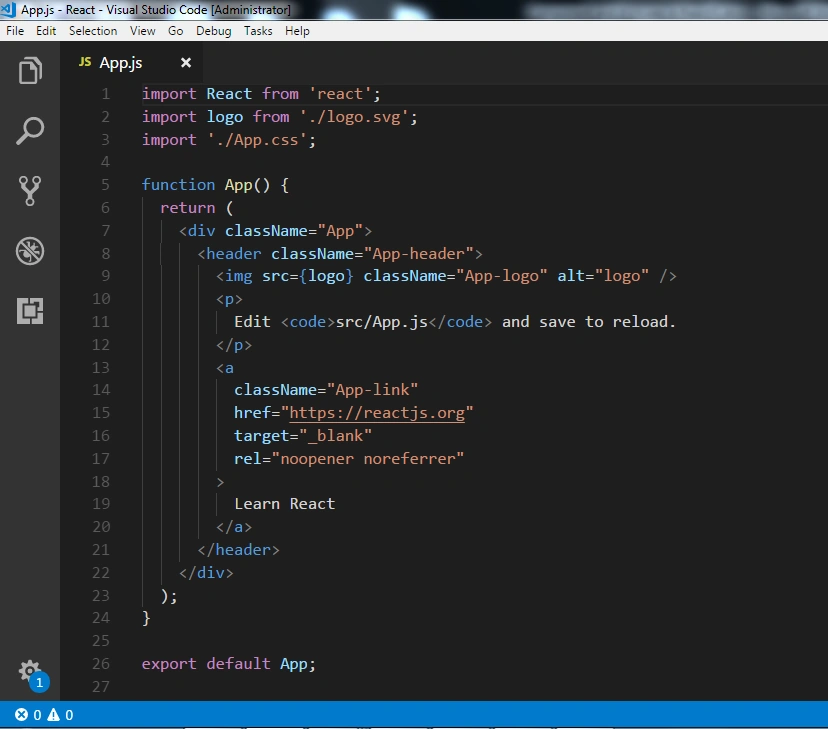This screenshot has height=729, width=828.
Task: Open the Help menu
Action: click(x=297, y=31)
